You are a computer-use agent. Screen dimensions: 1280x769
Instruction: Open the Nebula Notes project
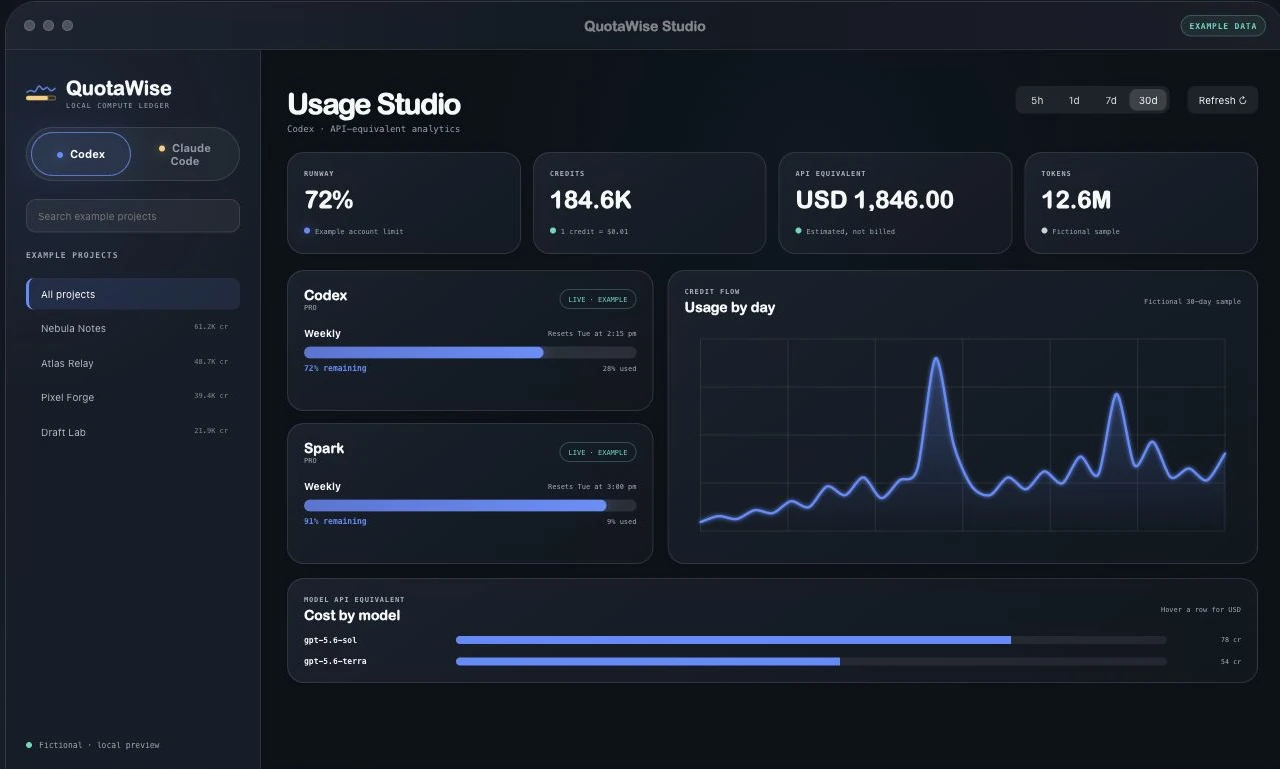coord(133,328)
